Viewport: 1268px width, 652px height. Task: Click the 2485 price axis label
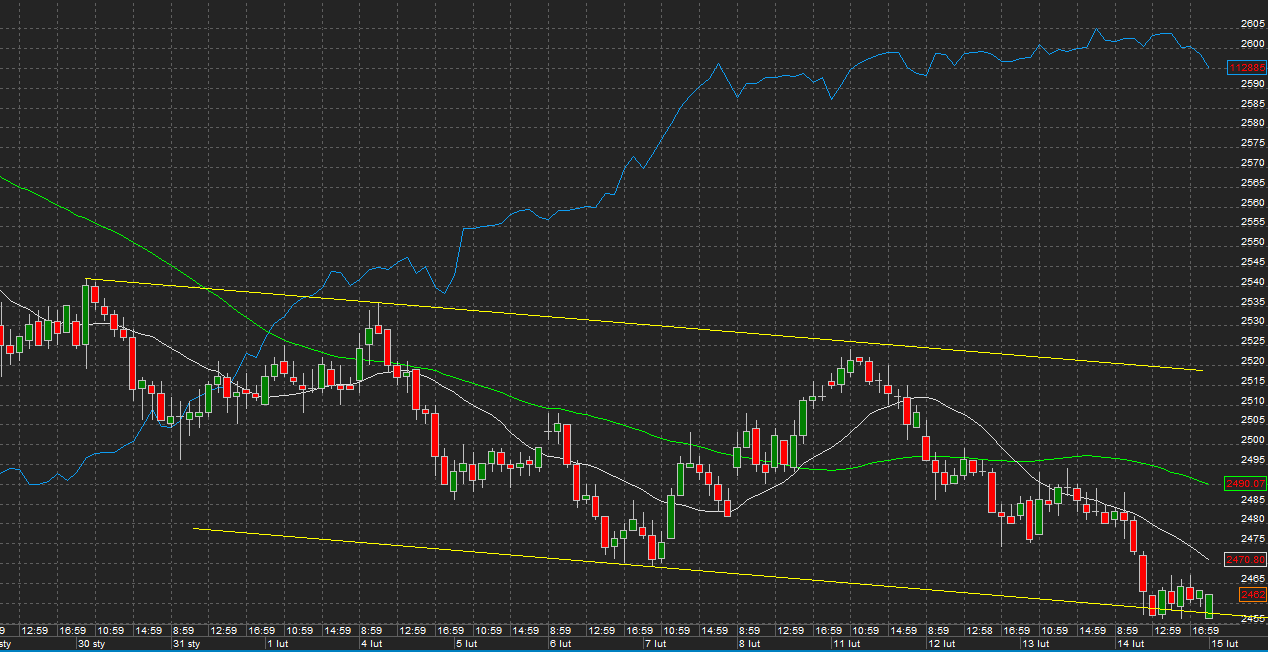(x=1252, y=500)
